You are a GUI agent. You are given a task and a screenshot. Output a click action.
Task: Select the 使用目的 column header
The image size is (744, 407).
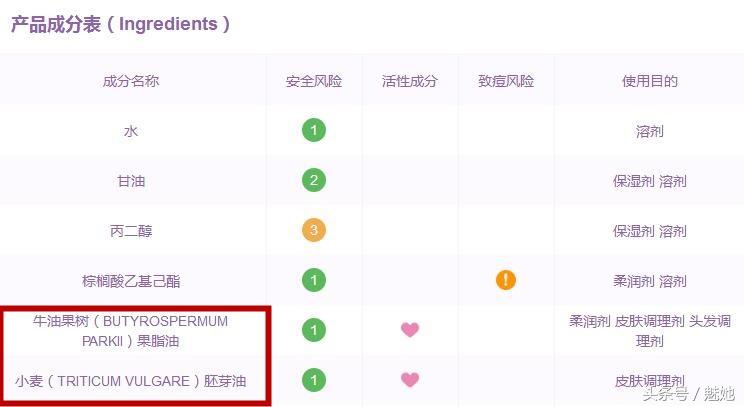coord(650,81)
